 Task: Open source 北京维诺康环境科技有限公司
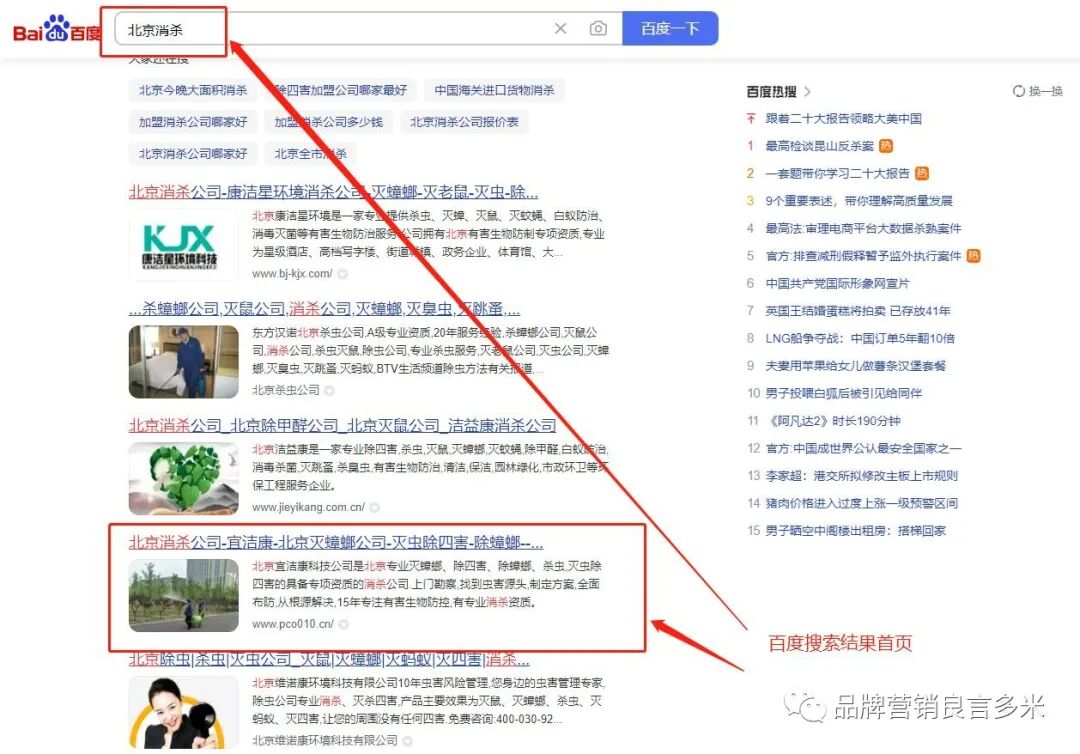pyautogui.click(x=325, y=740)
